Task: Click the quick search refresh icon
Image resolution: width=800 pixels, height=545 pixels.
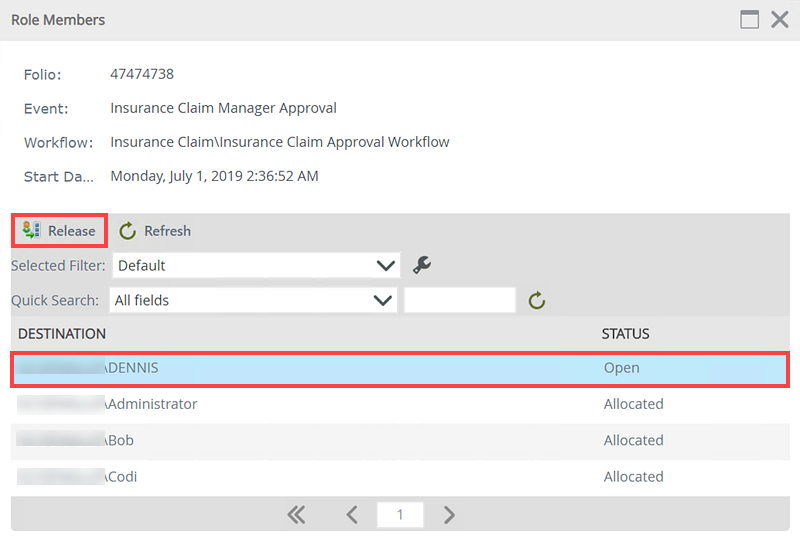Action: pyautogui.click(x=537, y=300)
